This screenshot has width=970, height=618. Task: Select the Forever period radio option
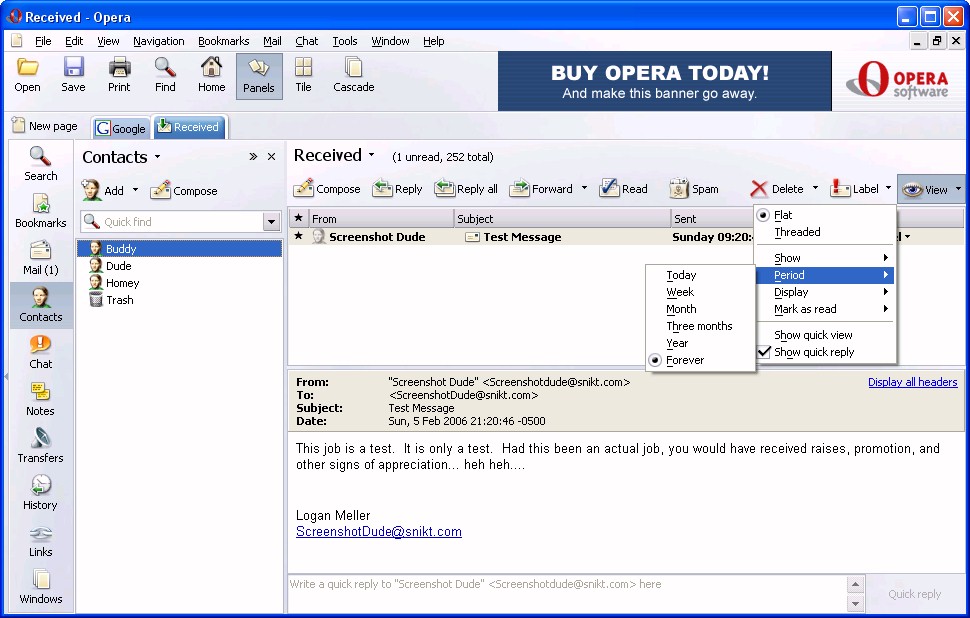coord(656,360)
